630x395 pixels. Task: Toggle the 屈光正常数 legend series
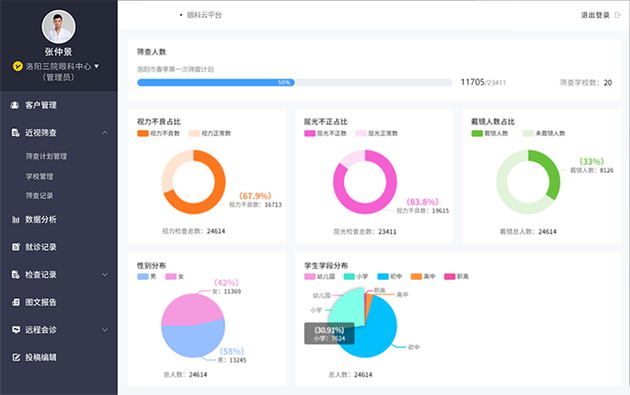point(376,133)
